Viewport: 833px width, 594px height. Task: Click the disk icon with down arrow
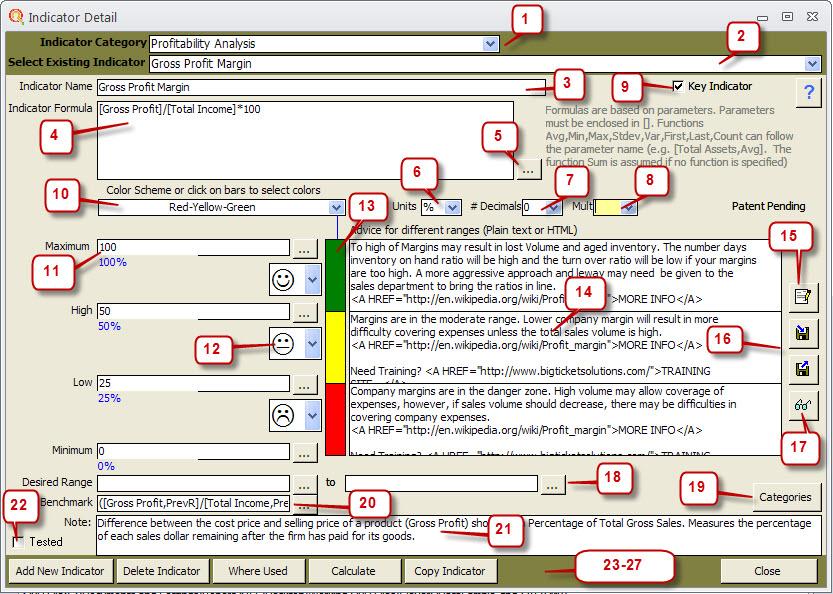[801, 332]
